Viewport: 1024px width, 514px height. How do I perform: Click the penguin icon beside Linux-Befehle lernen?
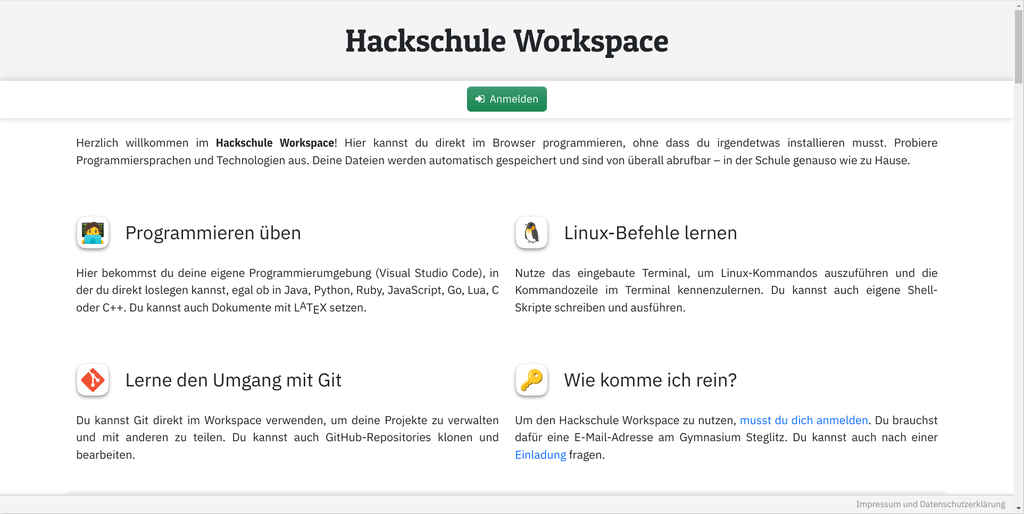531,233
